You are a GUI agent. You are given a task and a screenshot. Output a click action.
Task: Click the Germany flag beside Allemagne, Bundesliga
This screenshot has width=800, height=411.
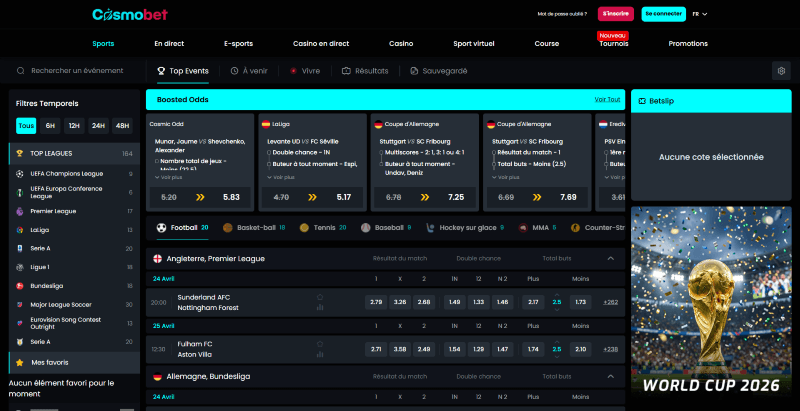tap(158, 377)
